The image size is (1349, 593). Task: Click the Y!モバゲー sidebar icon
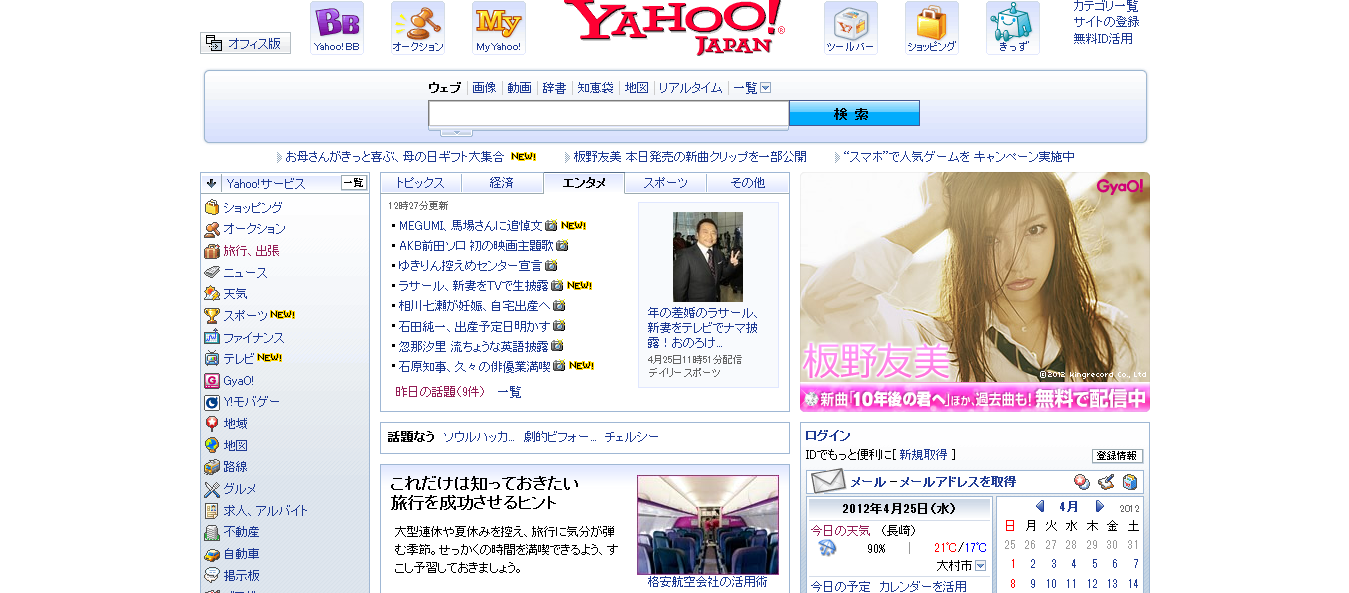[212, 402]
